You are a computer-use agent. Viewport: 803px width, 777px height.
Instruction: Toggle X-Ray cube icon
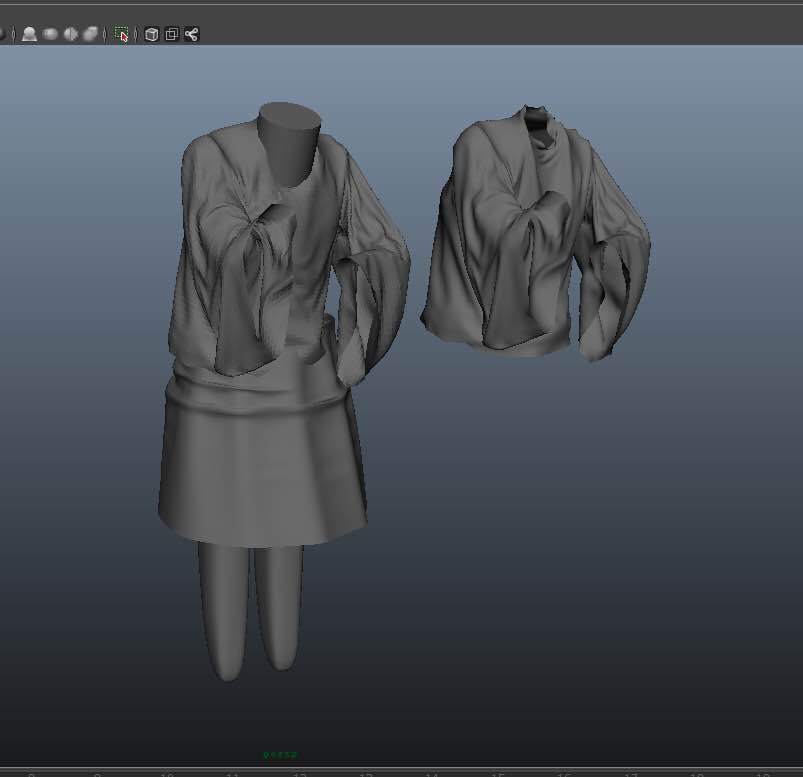click(152, 34)
